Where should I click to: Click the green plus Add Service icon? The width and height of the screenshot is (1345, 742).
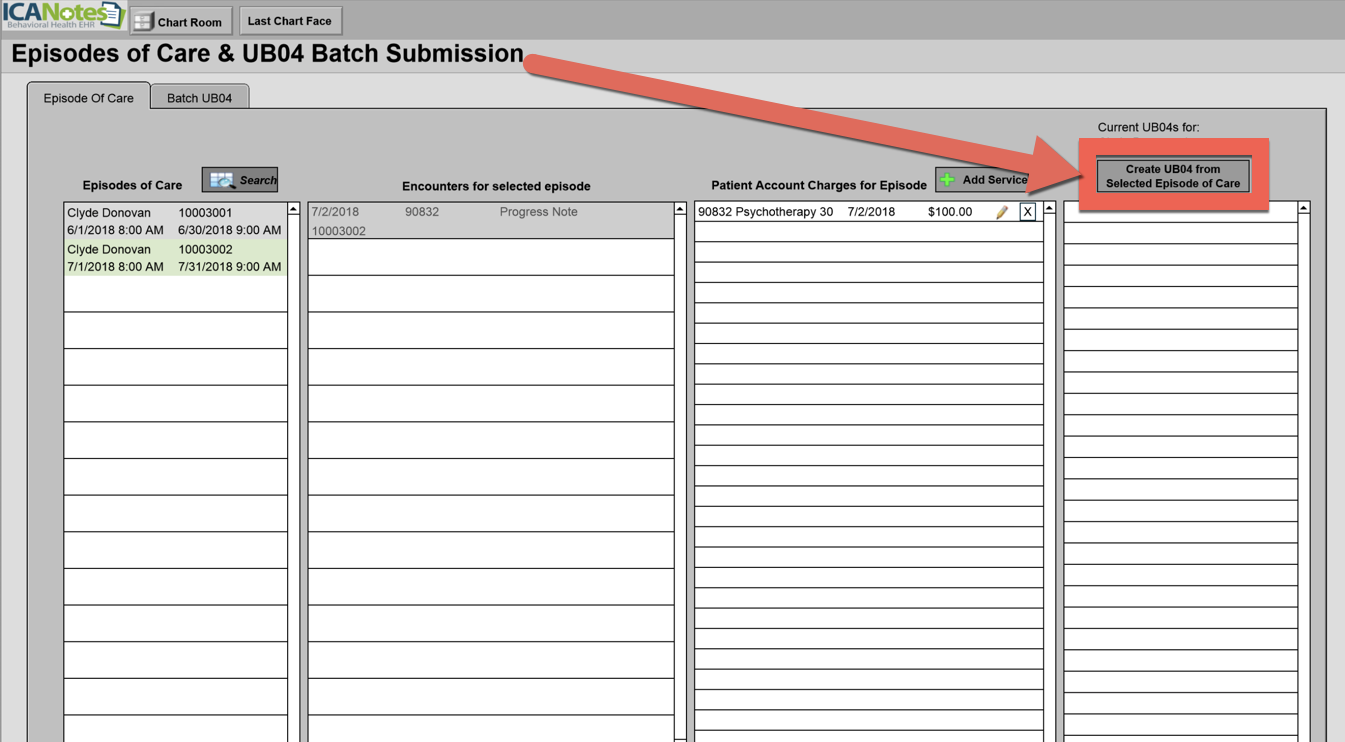pyautogui.click(x=948, y=180)
